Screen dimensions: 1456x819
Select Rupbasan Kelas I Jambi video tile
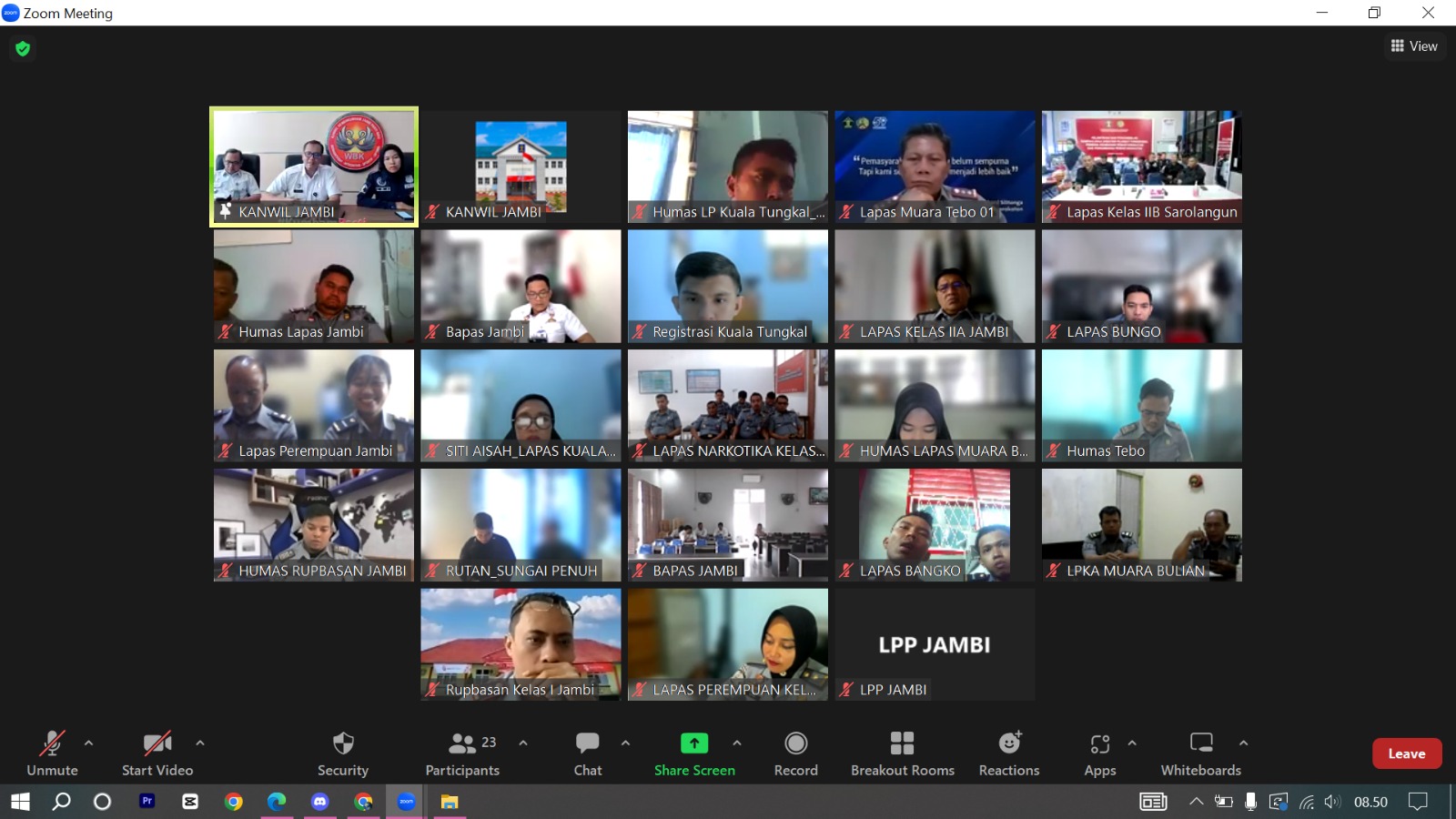[x=521, y=644]
